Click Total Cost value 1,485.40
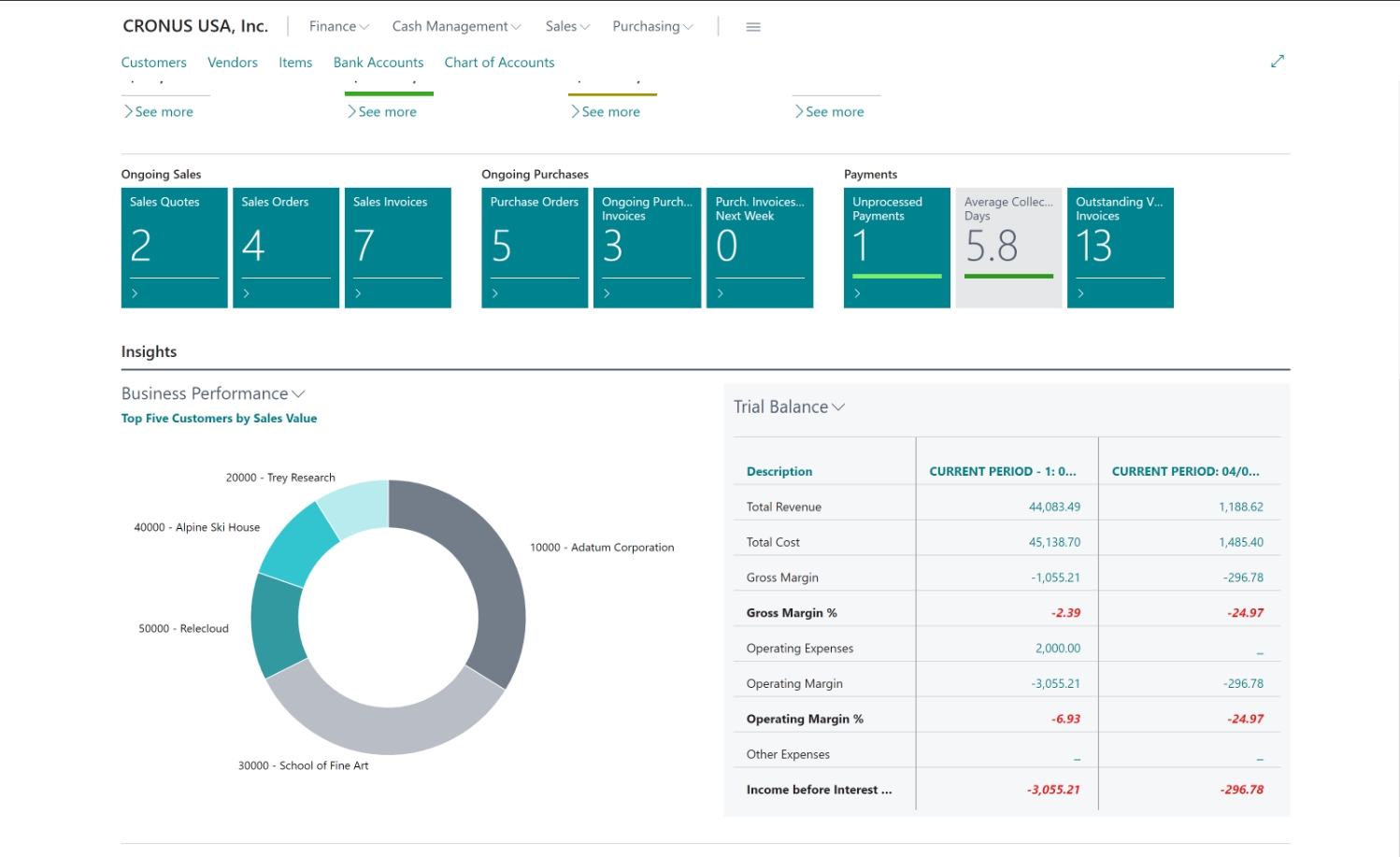This screenshot has width=1400, height=857. 1241,543
